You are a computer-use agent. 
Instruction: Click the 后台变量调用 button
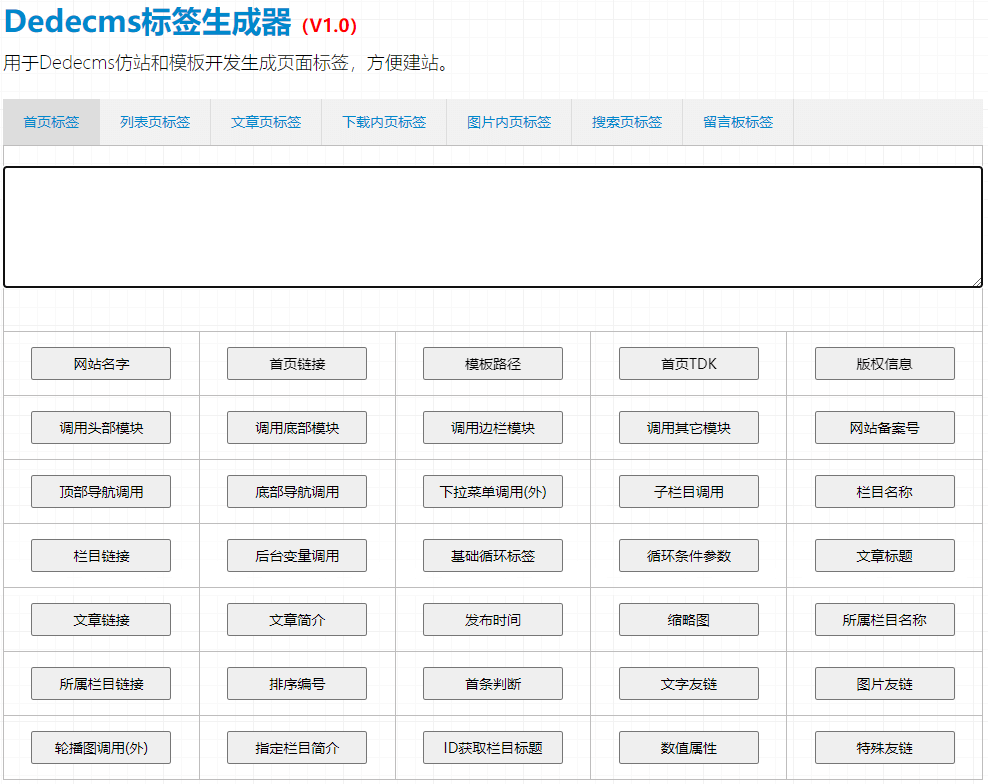point(297,556)
